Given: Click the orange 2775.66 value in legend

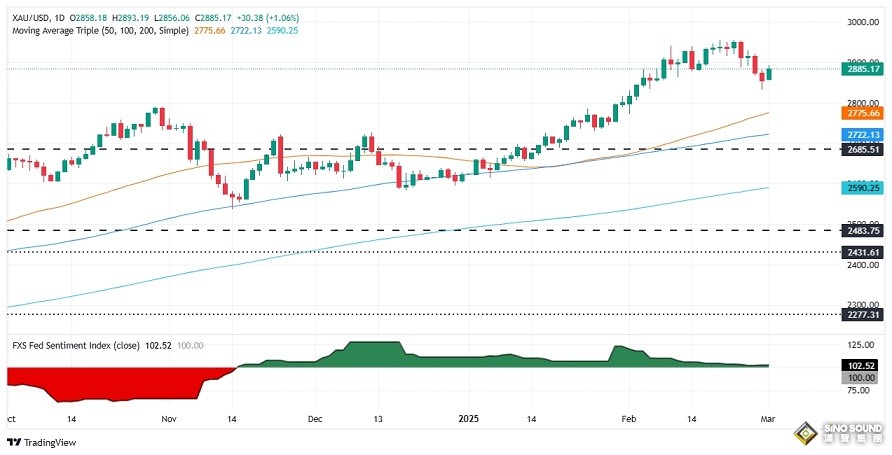Looking at the screenshot, I should (210, 31).
